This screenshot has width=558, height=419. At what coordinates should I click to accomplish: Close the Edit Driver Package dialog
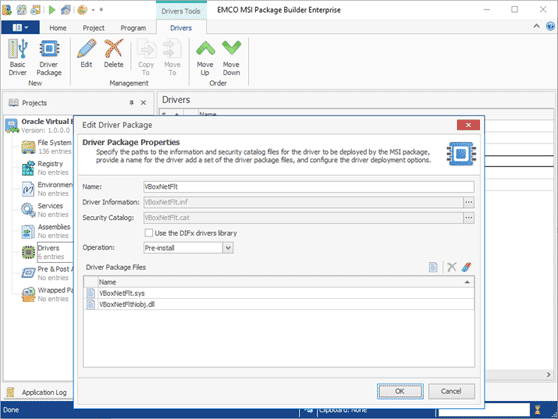[468, 125]
